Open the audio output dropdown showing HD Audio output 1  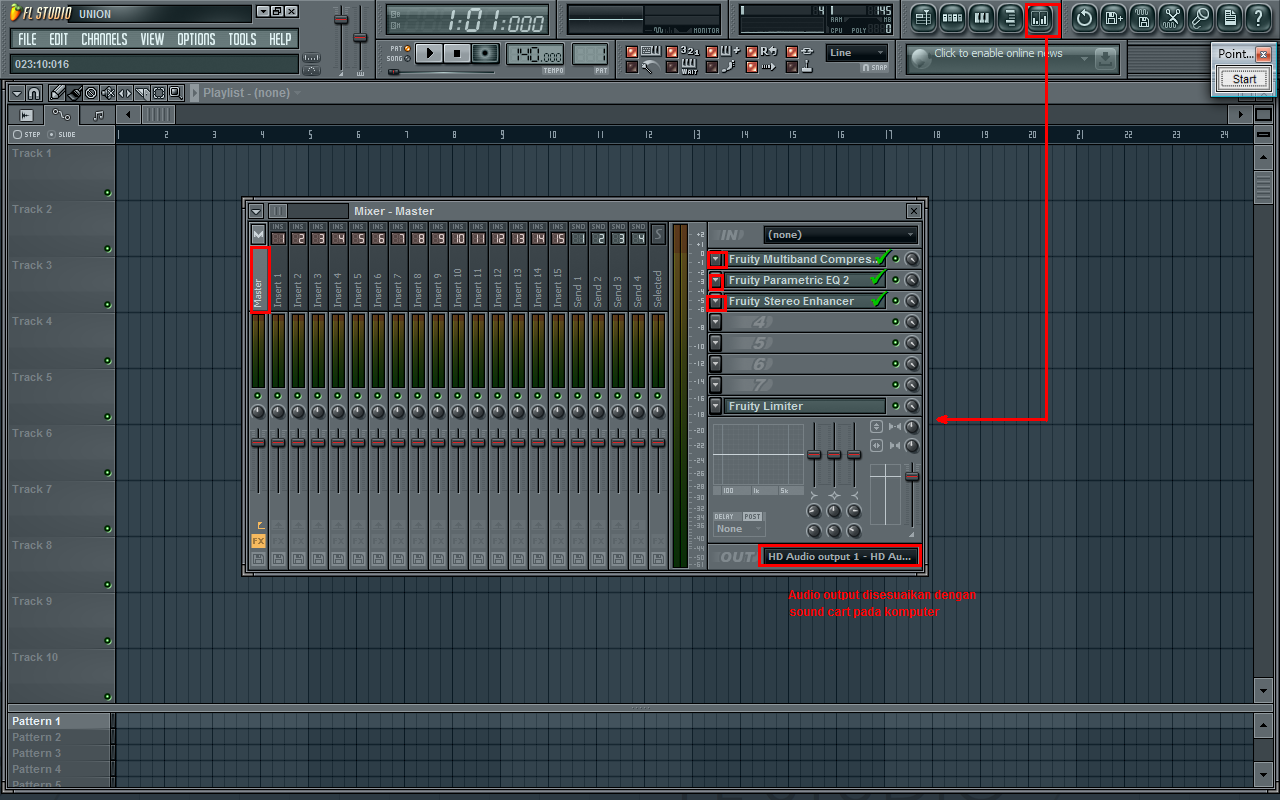(840, 556)
